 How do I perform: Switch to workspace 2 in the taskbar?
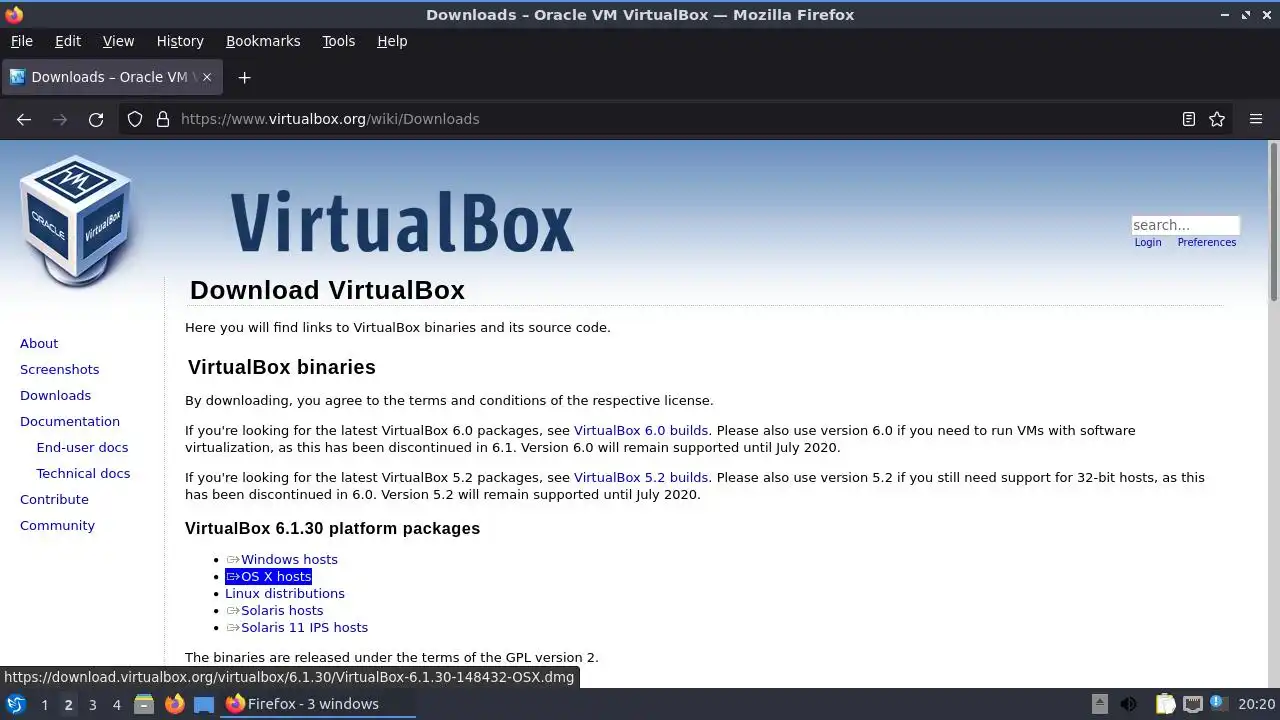pos(68,704)
